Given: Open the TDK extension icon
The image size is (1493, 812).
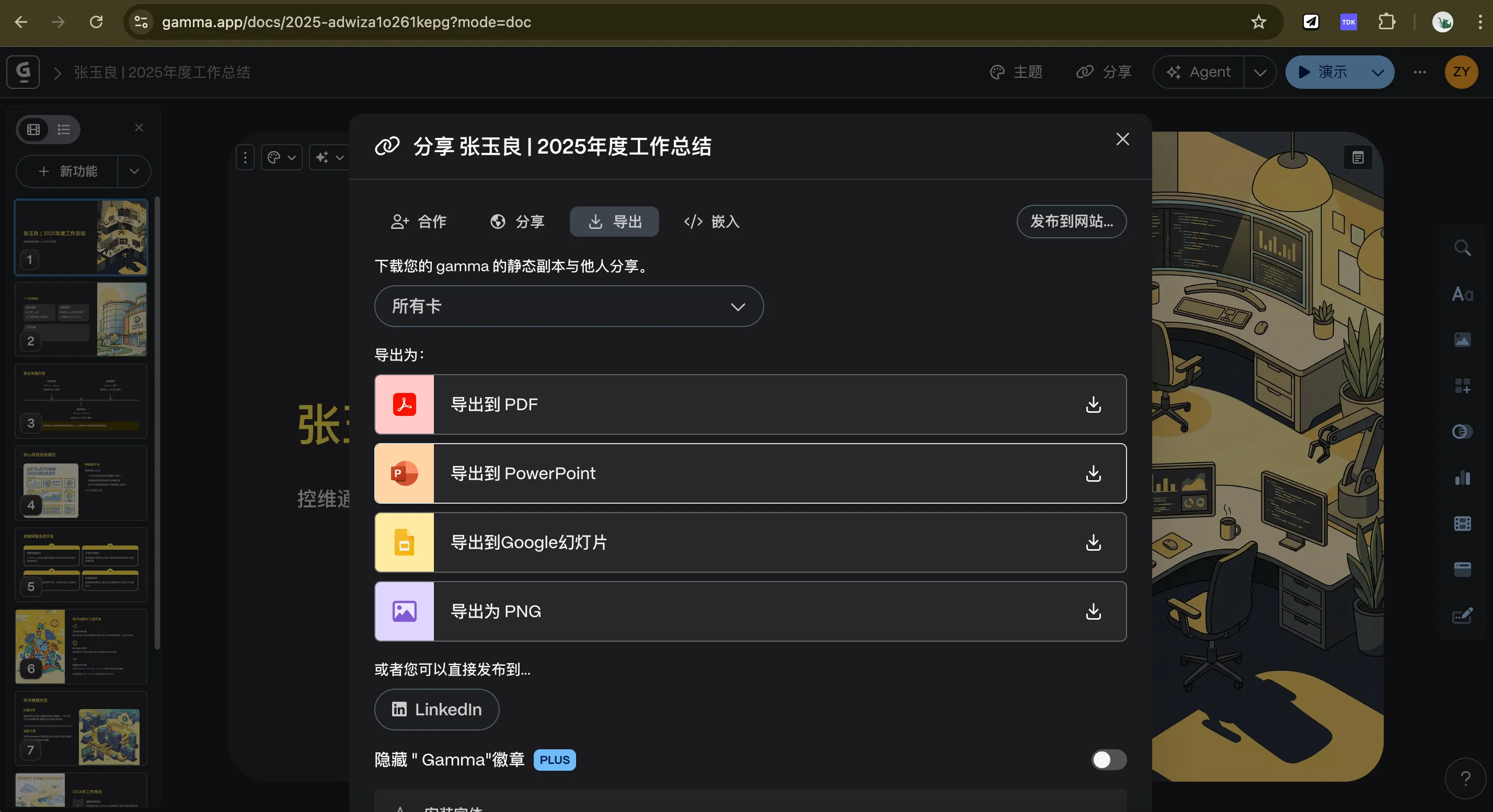Looking at the screenshot, I should [1349, 22].
